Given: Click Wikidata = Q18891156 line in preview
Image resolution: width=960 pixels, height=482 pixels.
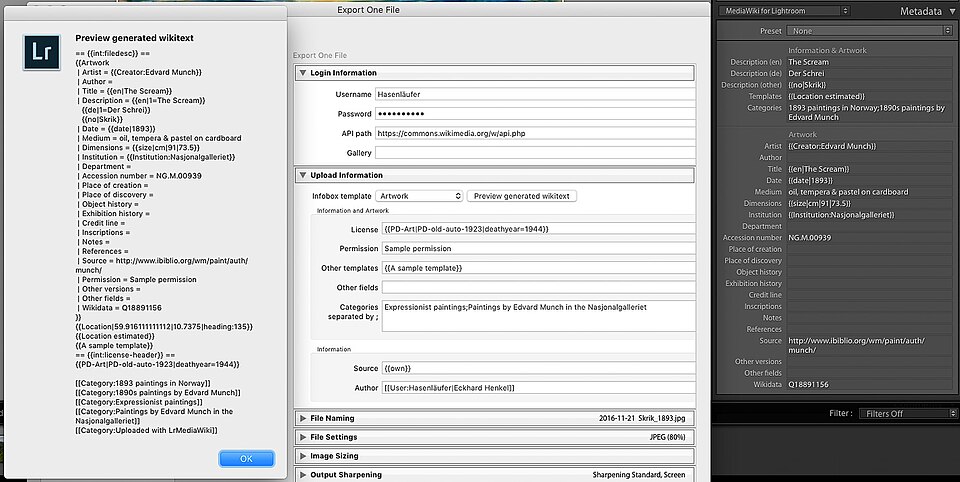Looking at the screenshot, I should click(x=119, y=308).
